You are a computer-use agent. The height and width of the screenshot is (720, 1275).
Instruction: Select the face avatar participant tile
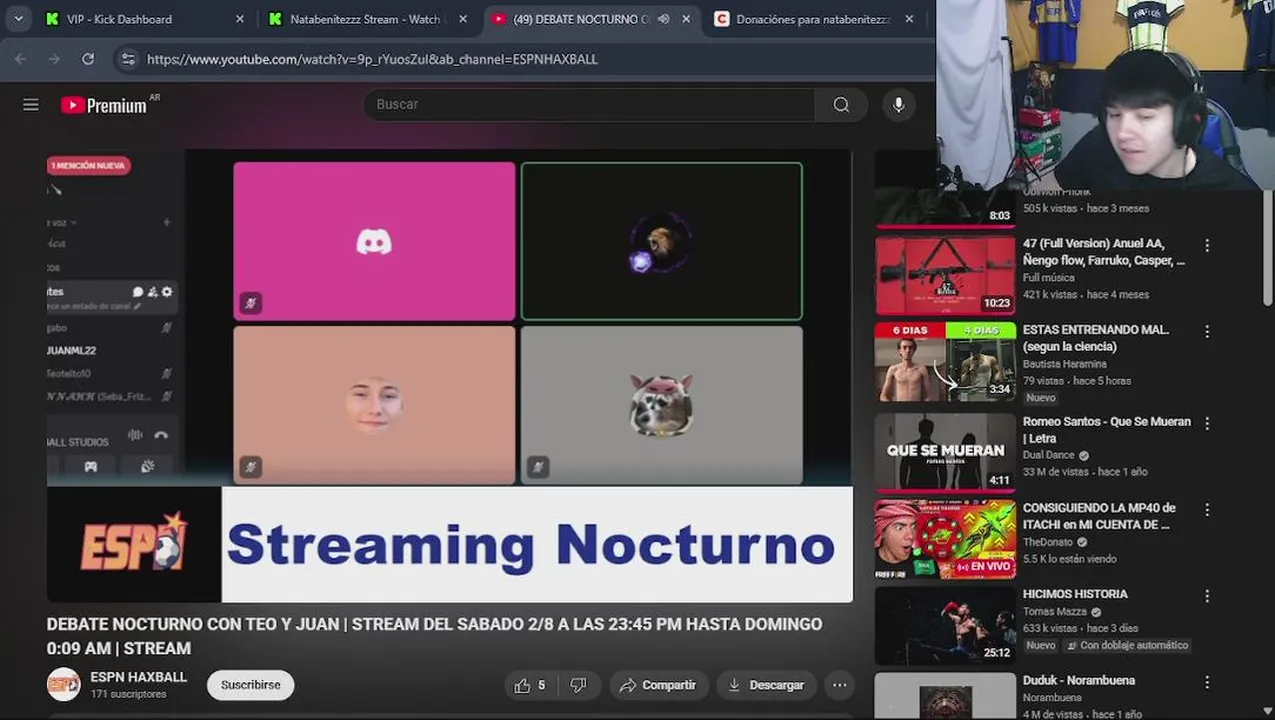(374, 405)
